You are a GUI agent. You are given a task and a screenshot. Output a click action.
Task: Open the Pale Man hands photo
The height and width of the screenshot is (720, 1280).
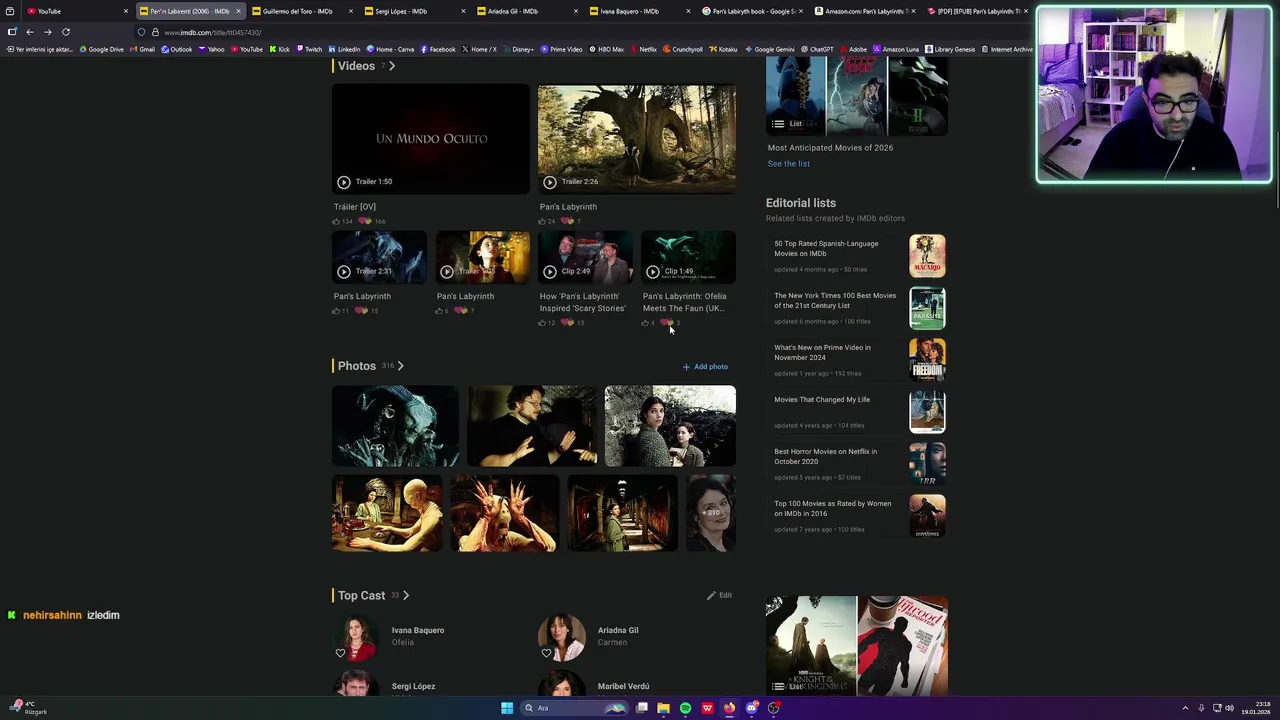[x=503, y=513]
